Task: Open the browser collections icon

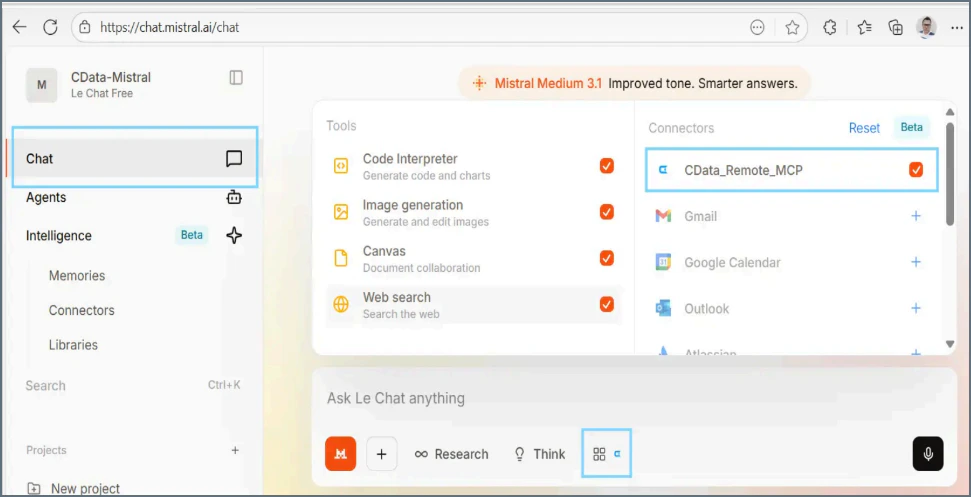Action: point(895,27)
